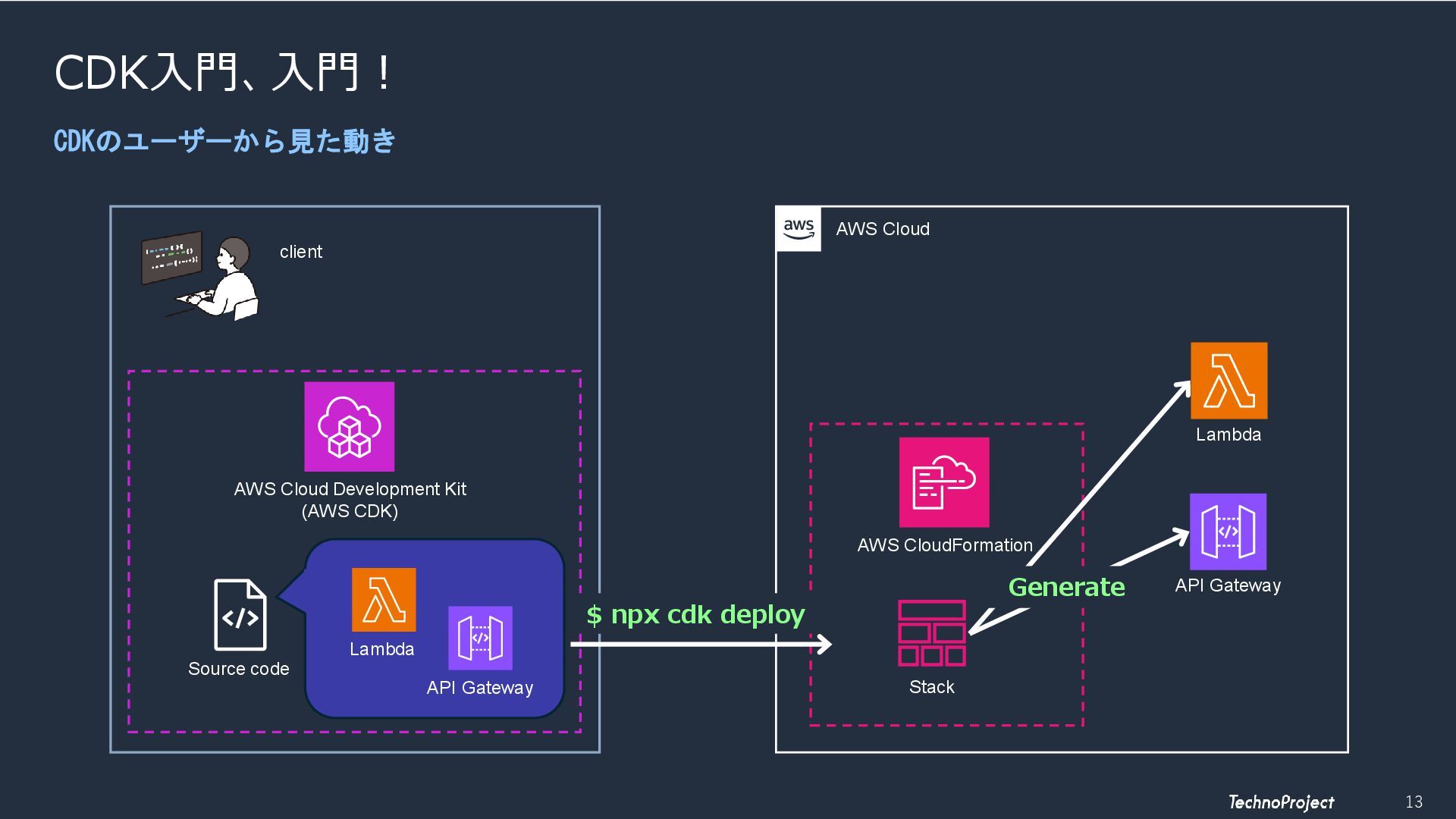Click the slide title 'CDK入門、入門!'
The height and width of the screenshot is (819, 1456).
coord(222,74)
